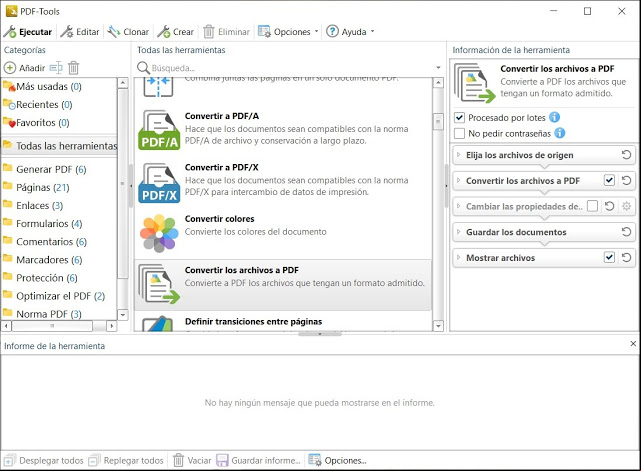The image size is (641, 471).
Task: Open the search options dropdown arrow
Action: click(x=438, y=68)
